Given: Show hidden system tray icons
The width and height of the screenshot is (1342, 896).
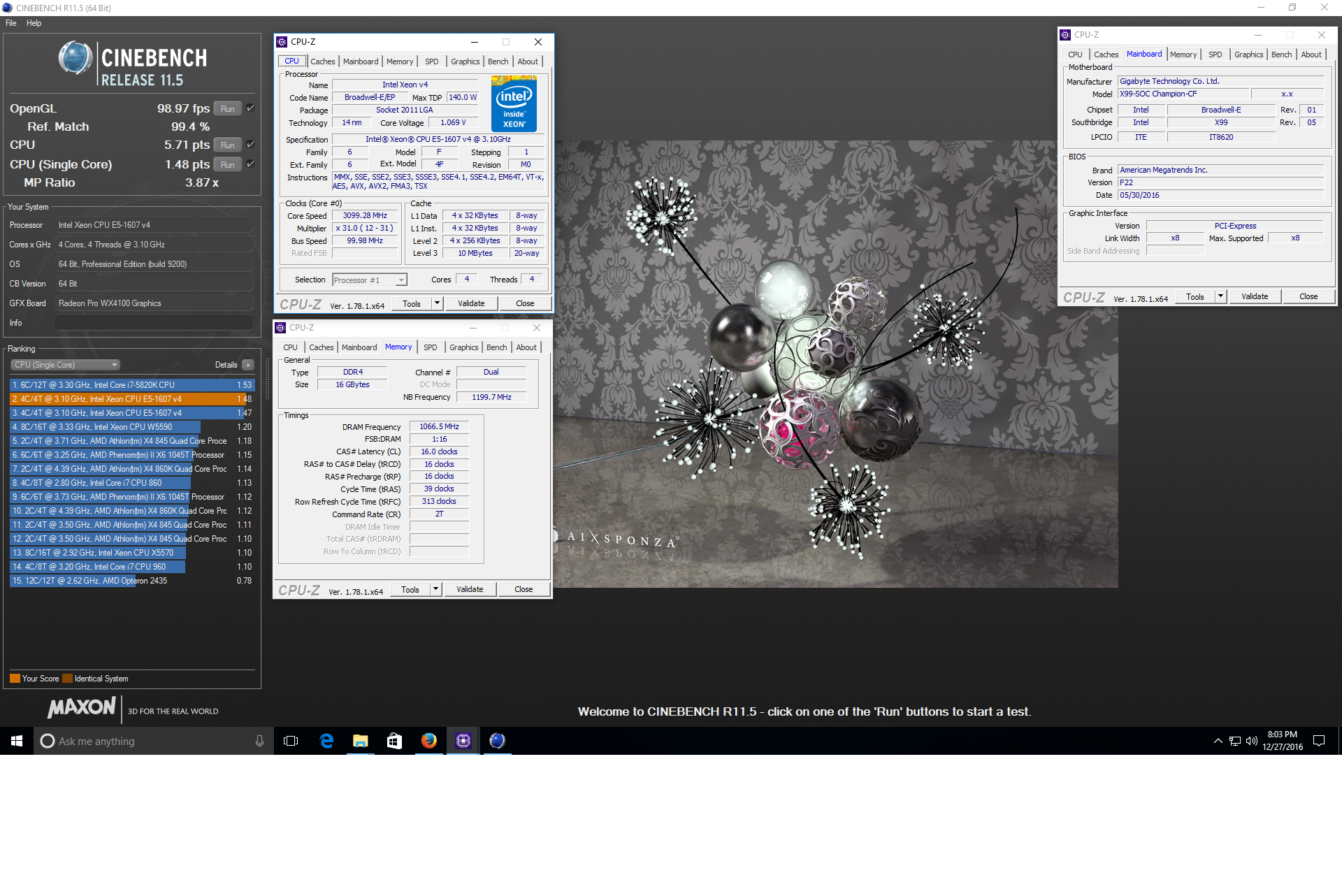Looking at the screenshot, I should pyautogui.click(x=1218, y=741).
